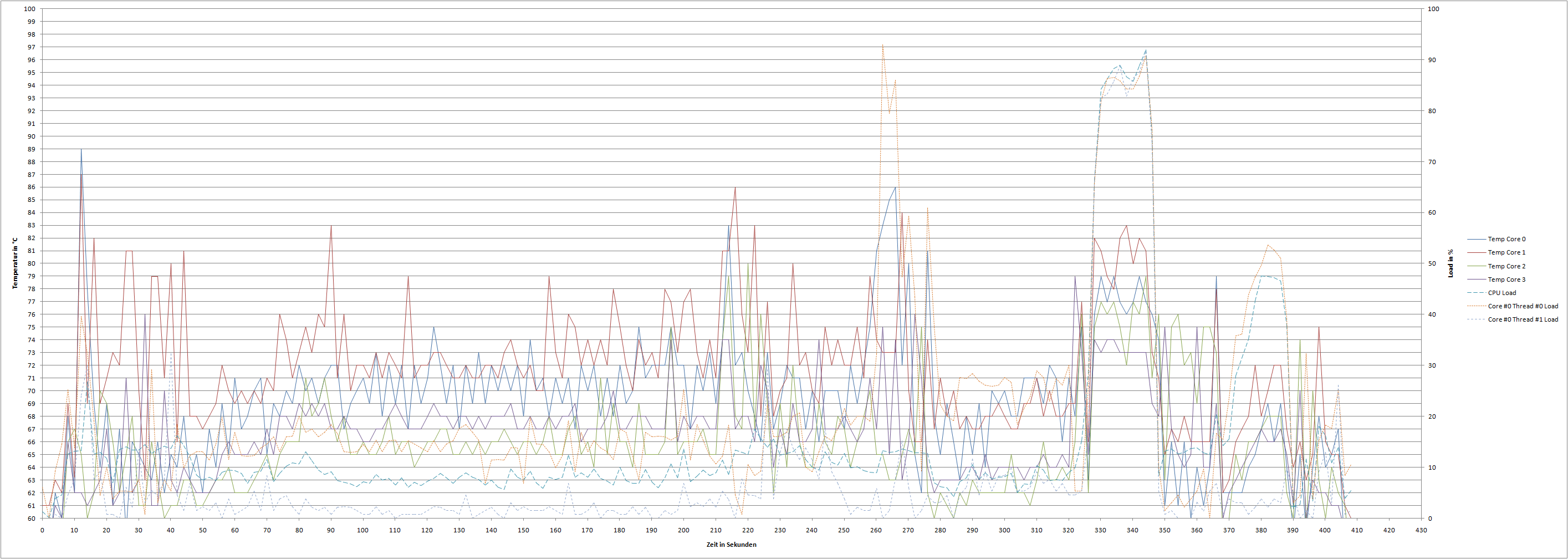This screenshot has height=559, width=1568.
Task: Click the Temp Core 0 legend entry
Action: coord(1506,240)
